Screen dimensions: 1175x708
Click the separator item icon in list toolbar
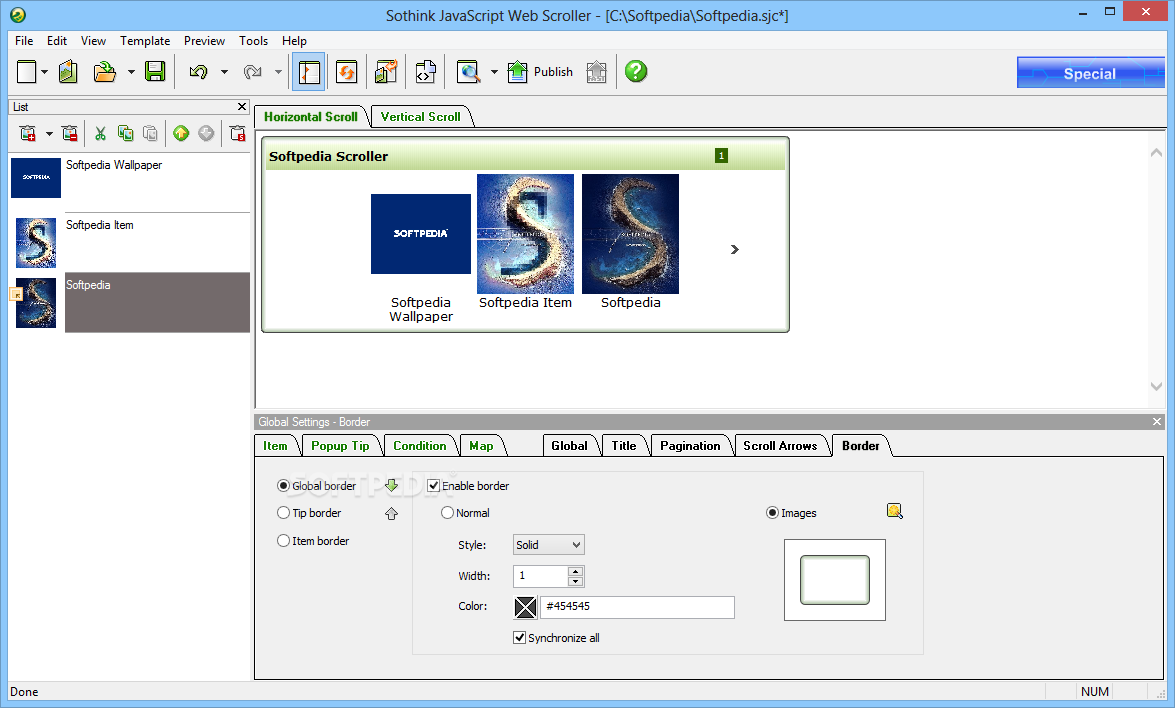point(238,133)
